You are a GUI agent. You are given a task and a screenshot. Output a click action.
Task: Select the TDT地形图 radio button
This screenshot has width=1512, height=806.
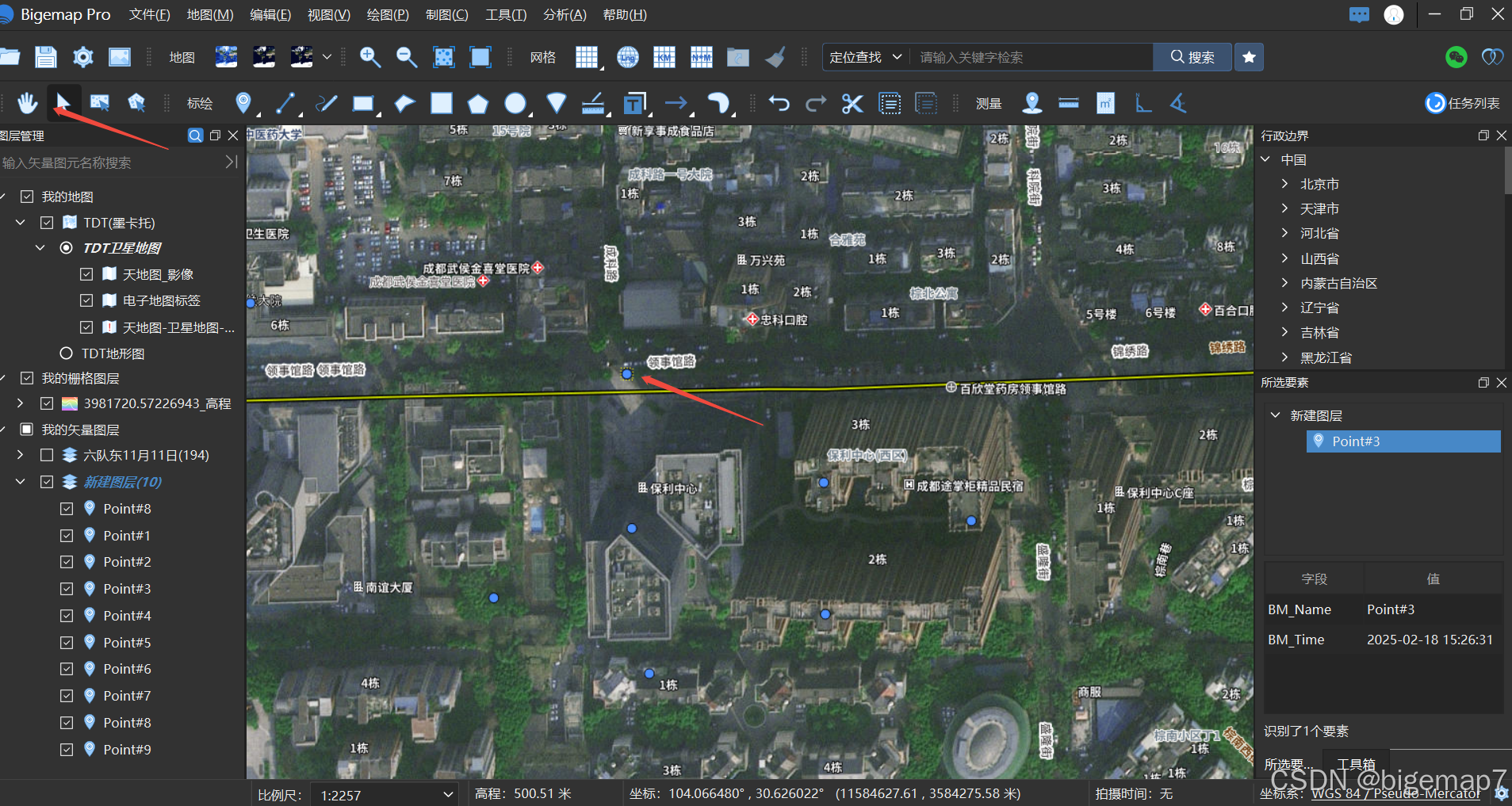click(x=67, y=353)
